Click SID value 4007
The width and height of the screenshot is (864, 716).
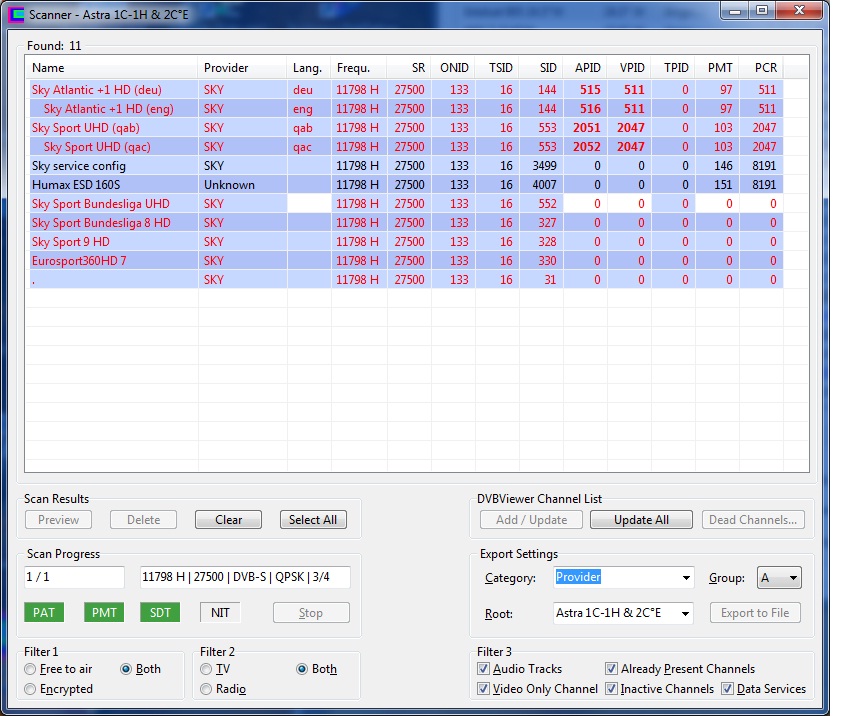click(544, 185)
